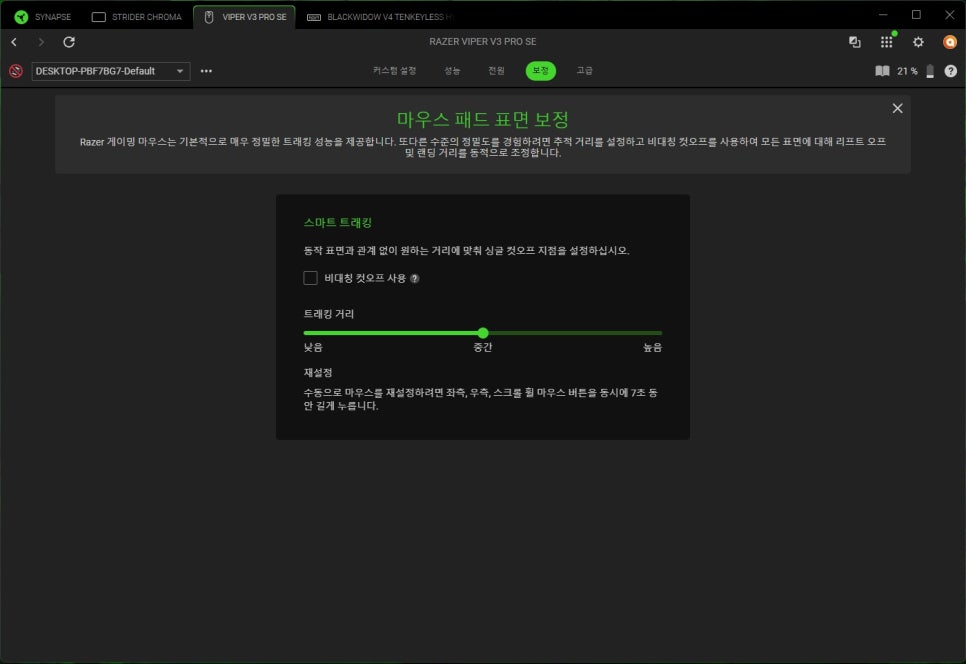
Task: Open the BLACKWIDOW V4 TENKEYLESS tab
Action: [x=378, y=17]
